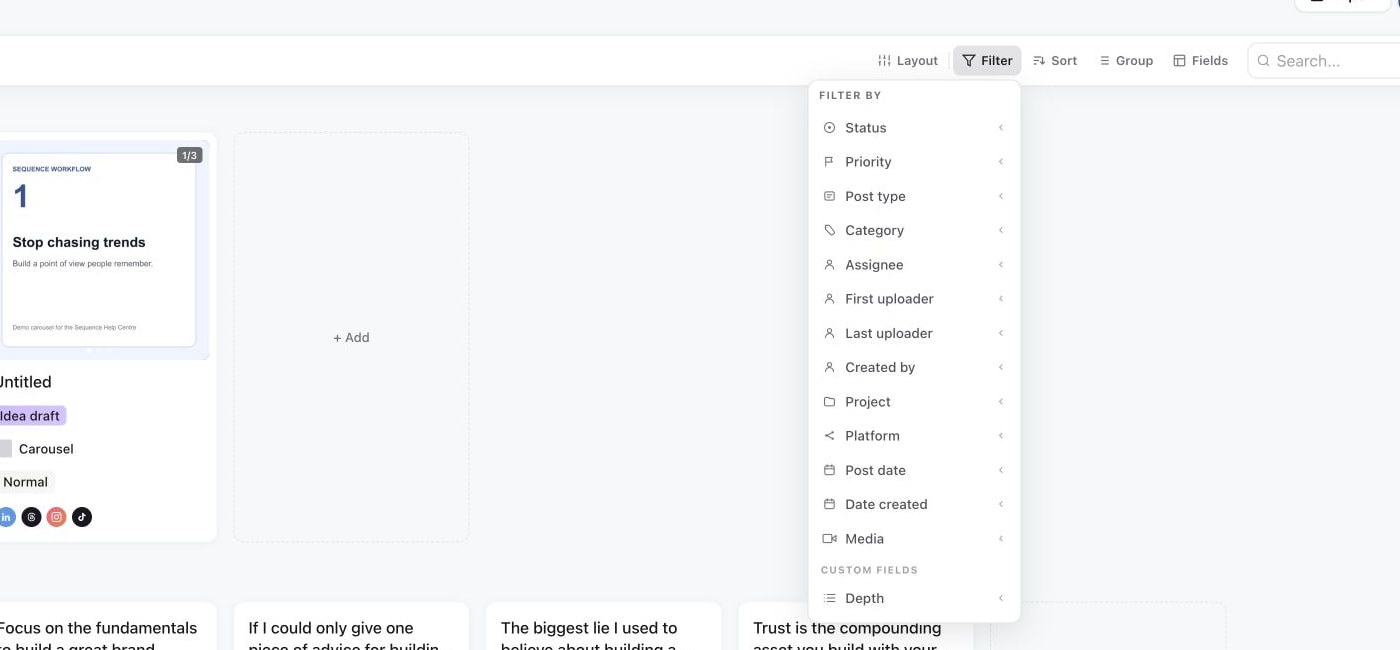Screen dimensions: 1400x650
Task: Click the Threads platform icon on card
Action: pos(32,517)
